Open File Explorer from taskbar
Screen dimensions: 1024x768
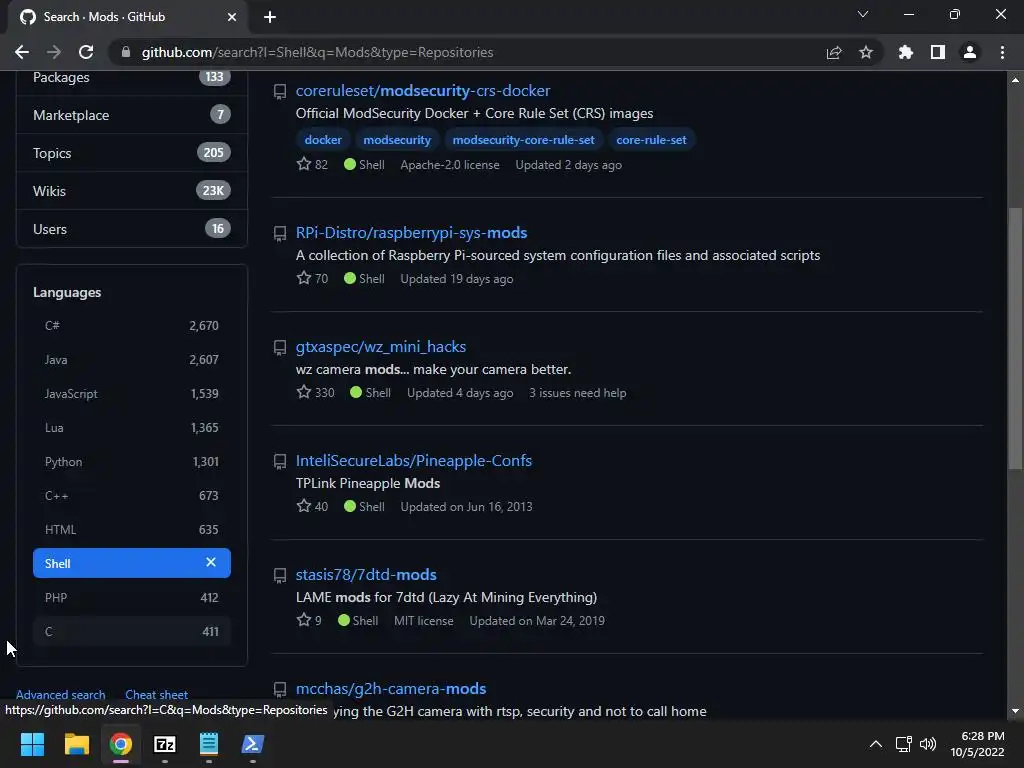tap(76, 744)
